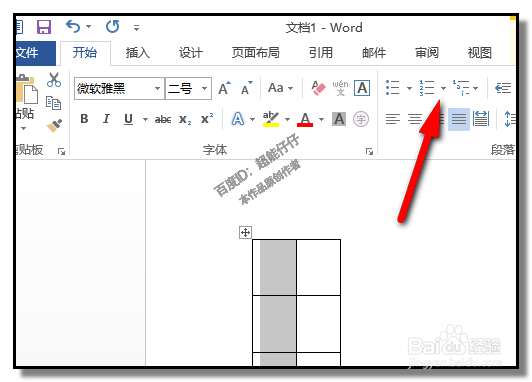
Task: Click the second-row right table cell
Action: [319, 324]
